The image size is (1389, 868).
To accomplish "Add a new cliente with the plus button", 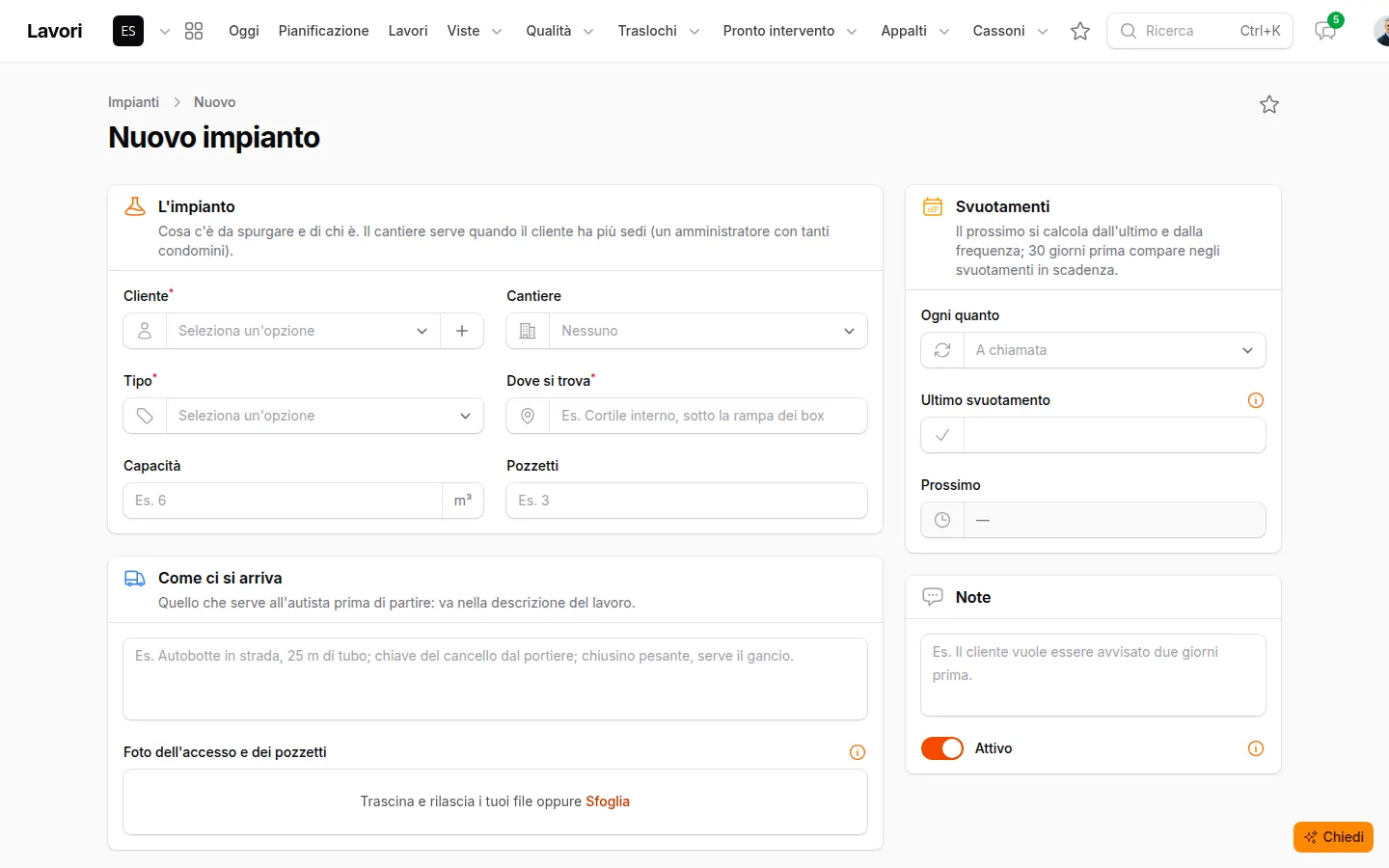I will click(462, 331).
